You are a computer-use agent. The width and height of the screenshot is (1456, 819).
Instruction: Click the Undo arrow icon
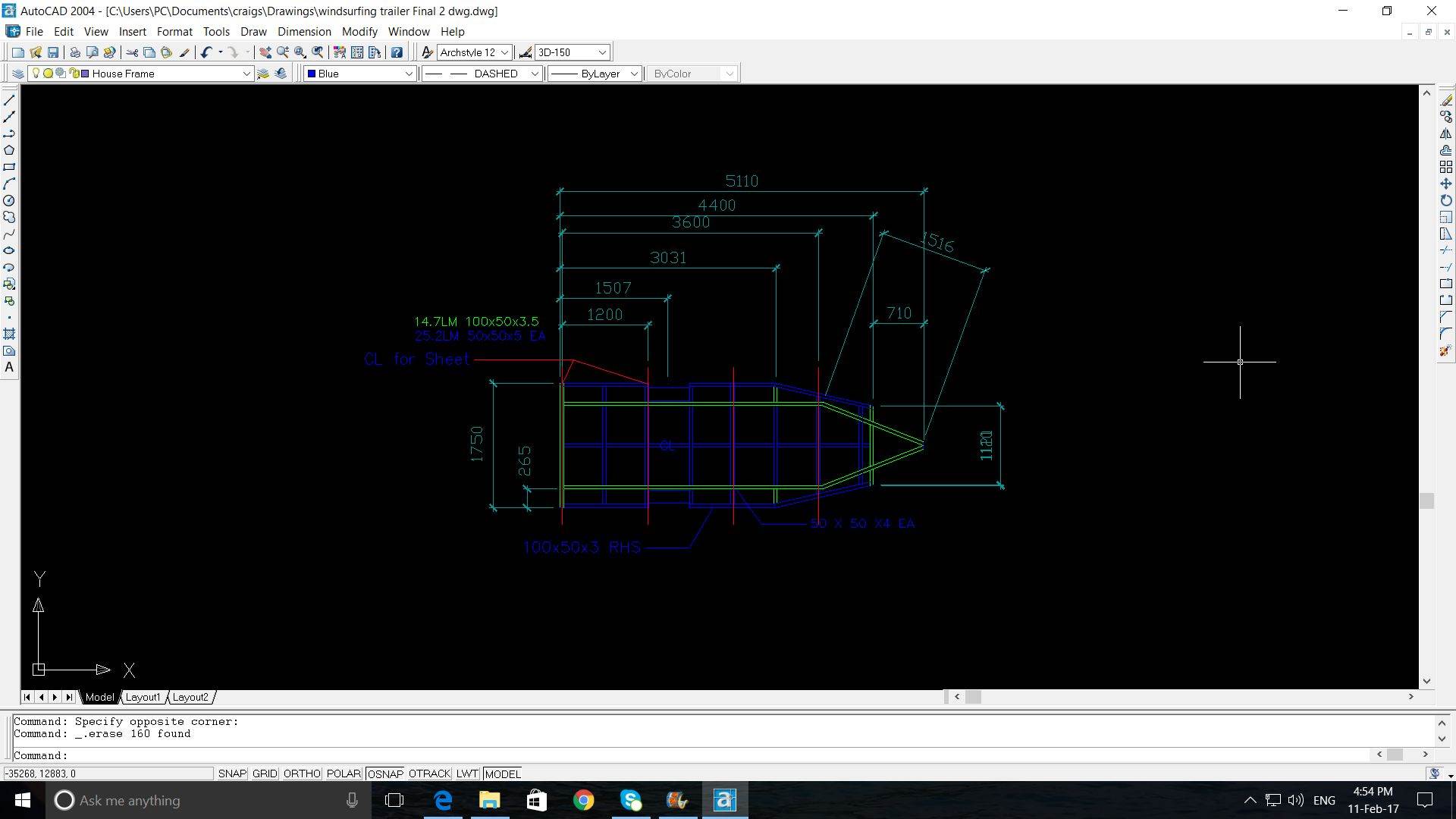(206, 52)
